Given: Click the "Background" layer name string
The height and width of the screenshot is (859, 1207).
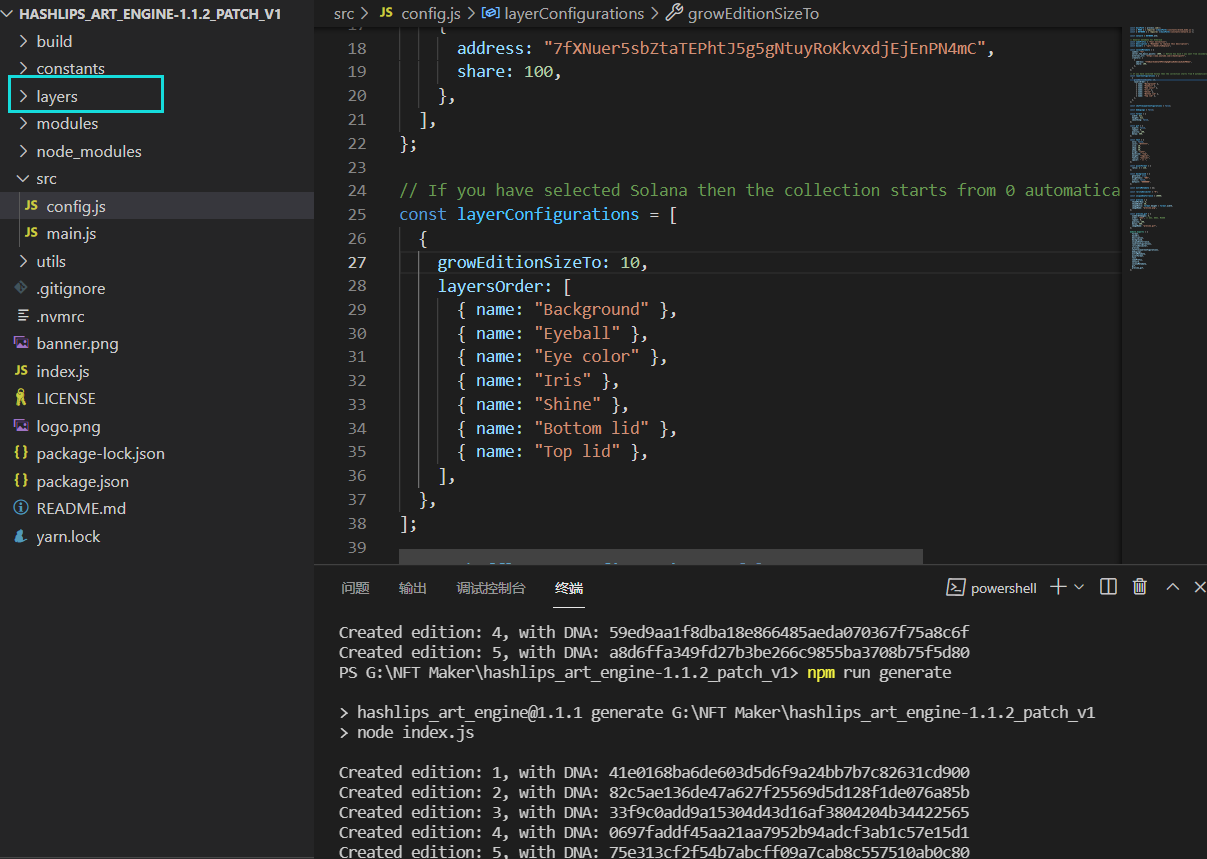Looking at the screenshot, I should pos(591,310).
